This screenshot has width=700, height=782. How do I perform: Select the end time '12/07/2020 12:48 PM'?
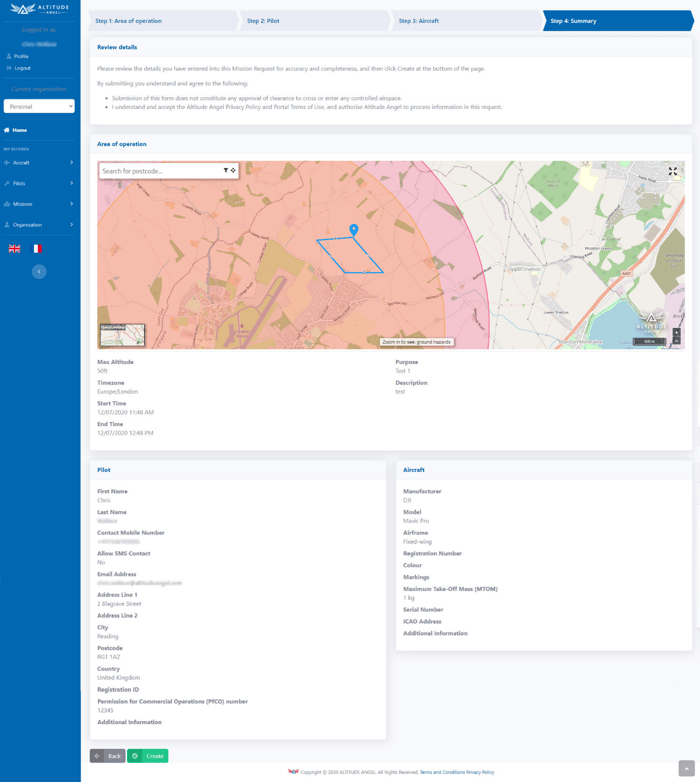pyautogui.click(x=125, y=433)
